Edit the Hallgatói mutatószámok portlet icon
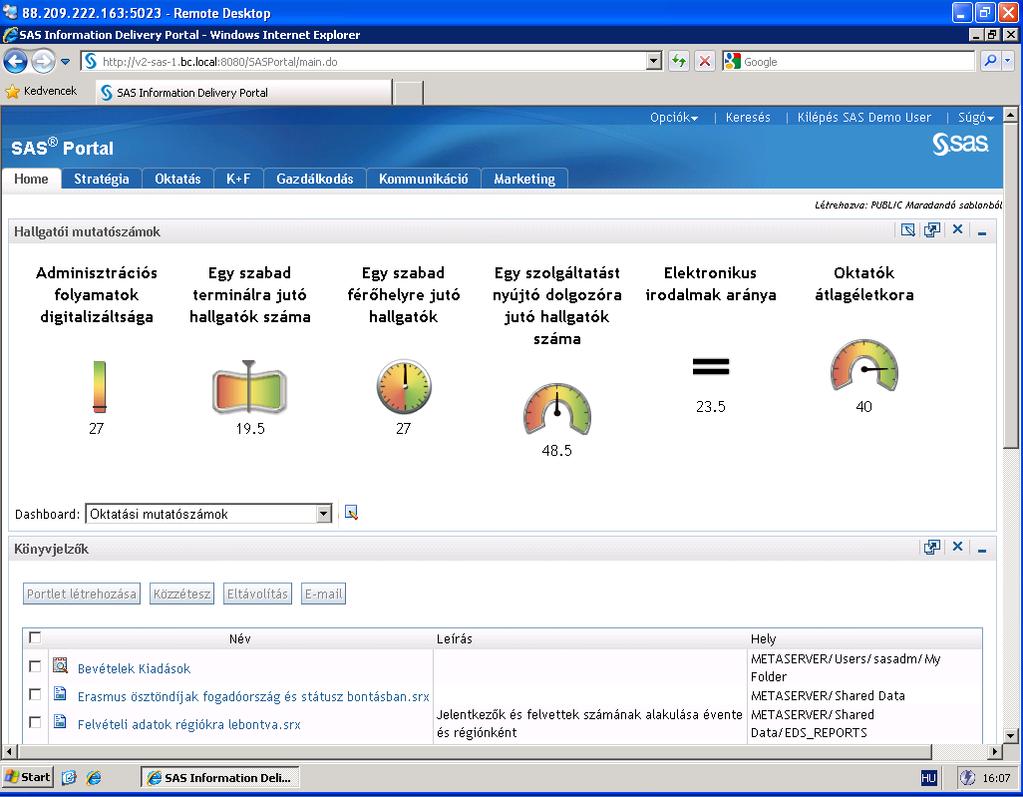The height and width of the screenshot is (797, 1023). [908, 230]
